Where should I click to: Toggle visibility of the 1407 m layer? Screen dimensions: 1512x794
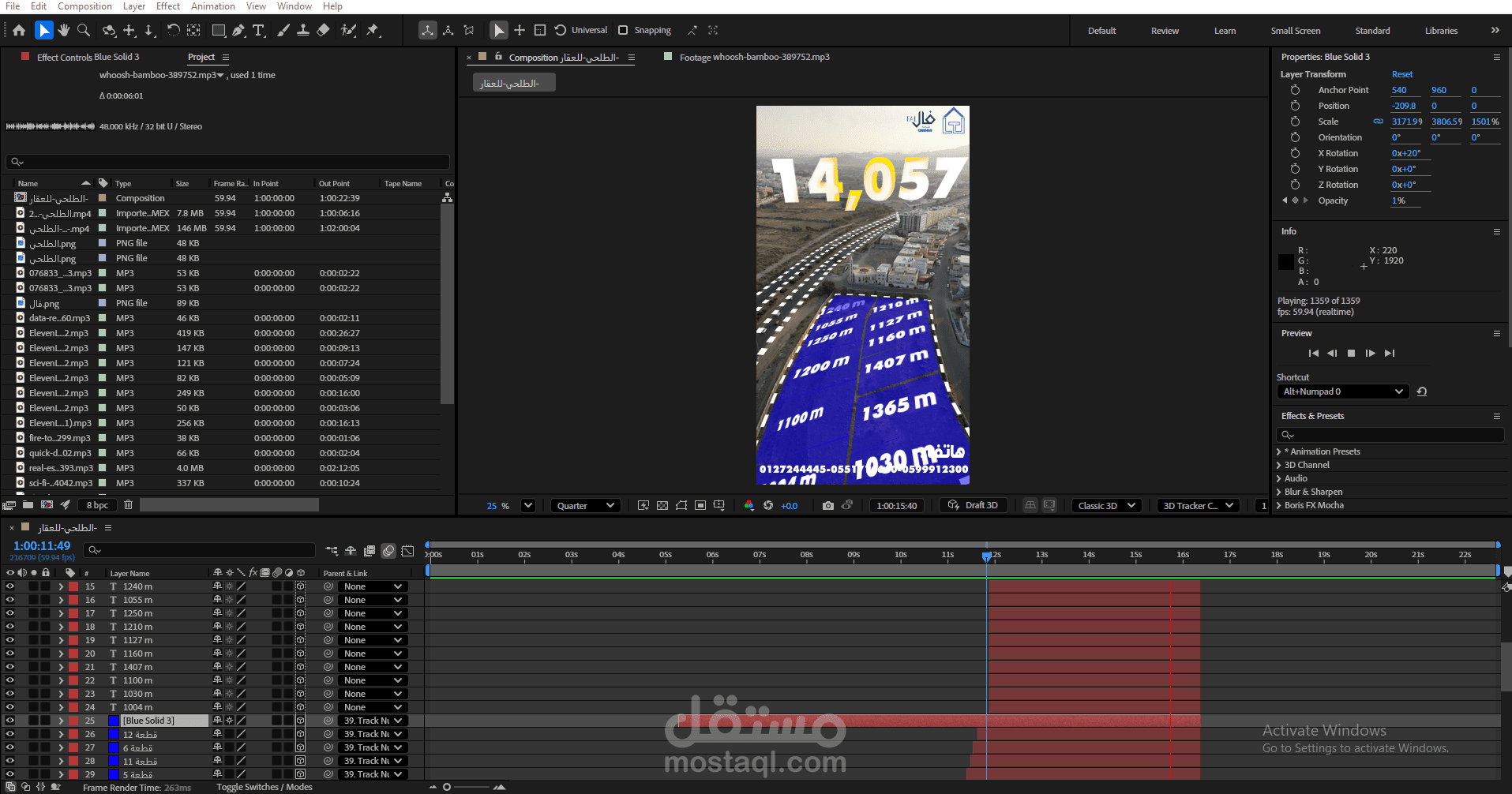click(x=10, y=668)
